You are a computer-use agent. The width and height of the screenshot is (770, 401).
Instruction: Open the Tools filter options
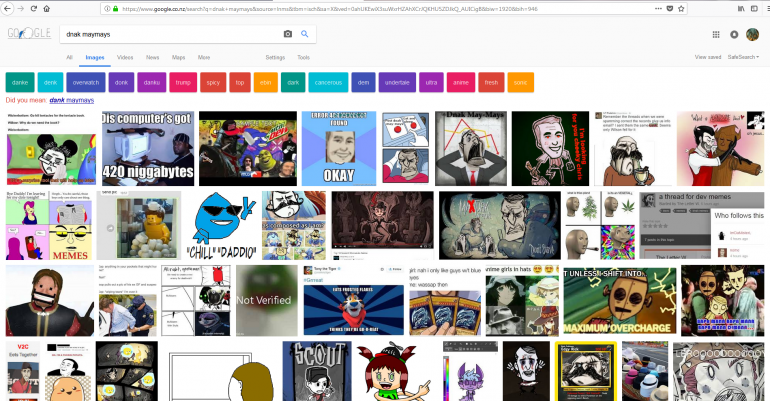coord(303,57)
